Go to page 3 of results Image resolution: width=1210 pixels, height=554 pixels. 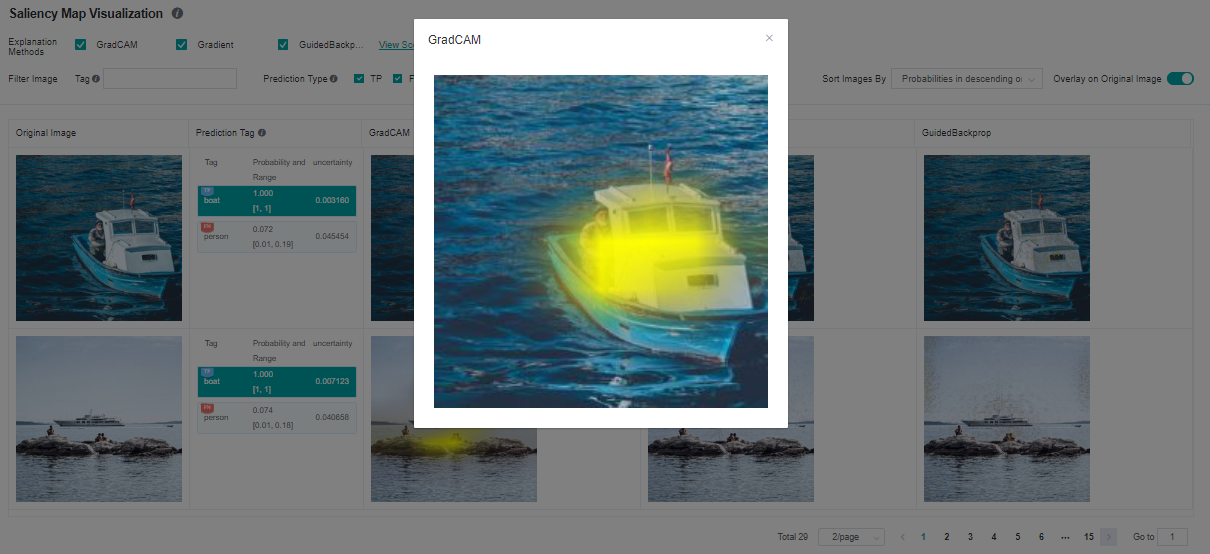click(970, 537)
